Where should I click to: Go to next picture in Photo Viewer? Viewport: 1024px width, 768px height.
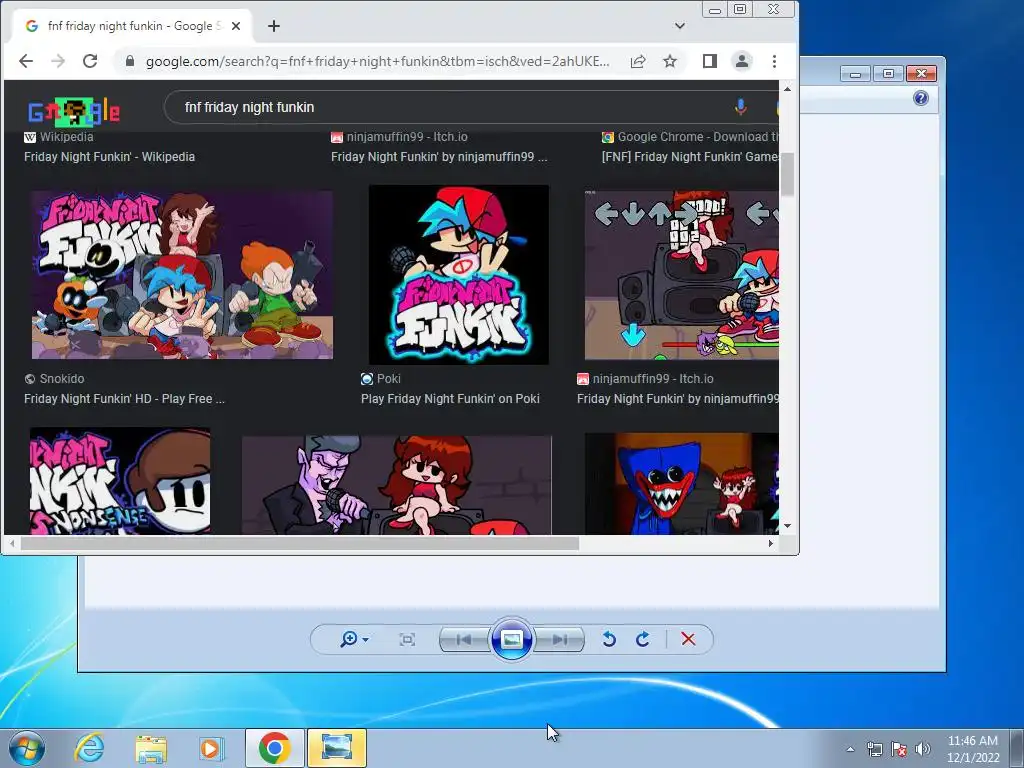(560, 639)
